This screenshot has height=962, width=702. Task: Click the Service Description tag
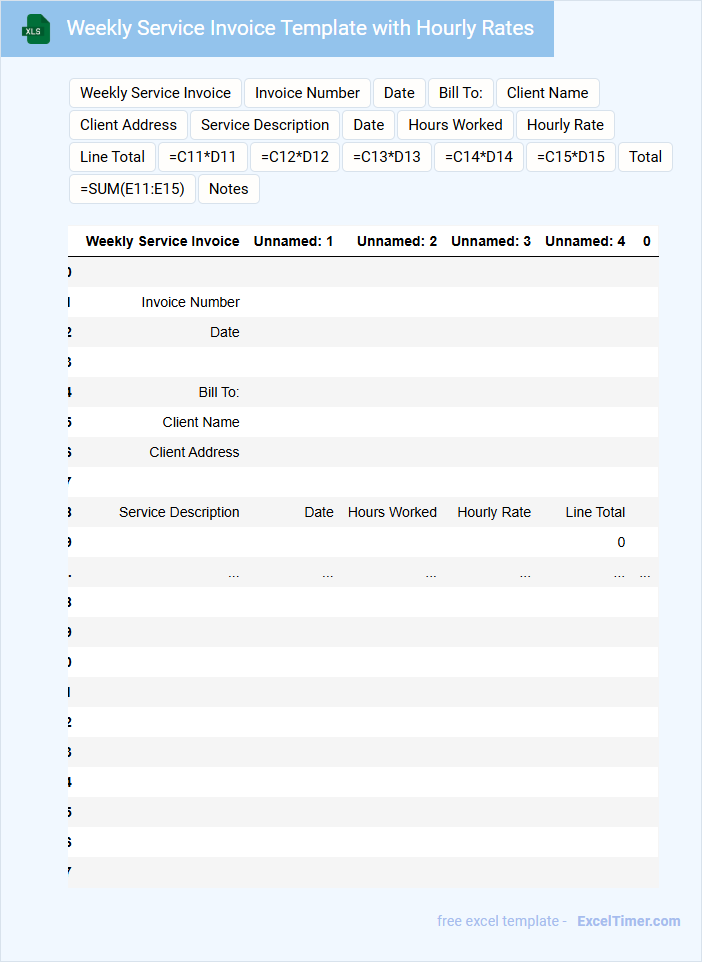coord(265,125)
